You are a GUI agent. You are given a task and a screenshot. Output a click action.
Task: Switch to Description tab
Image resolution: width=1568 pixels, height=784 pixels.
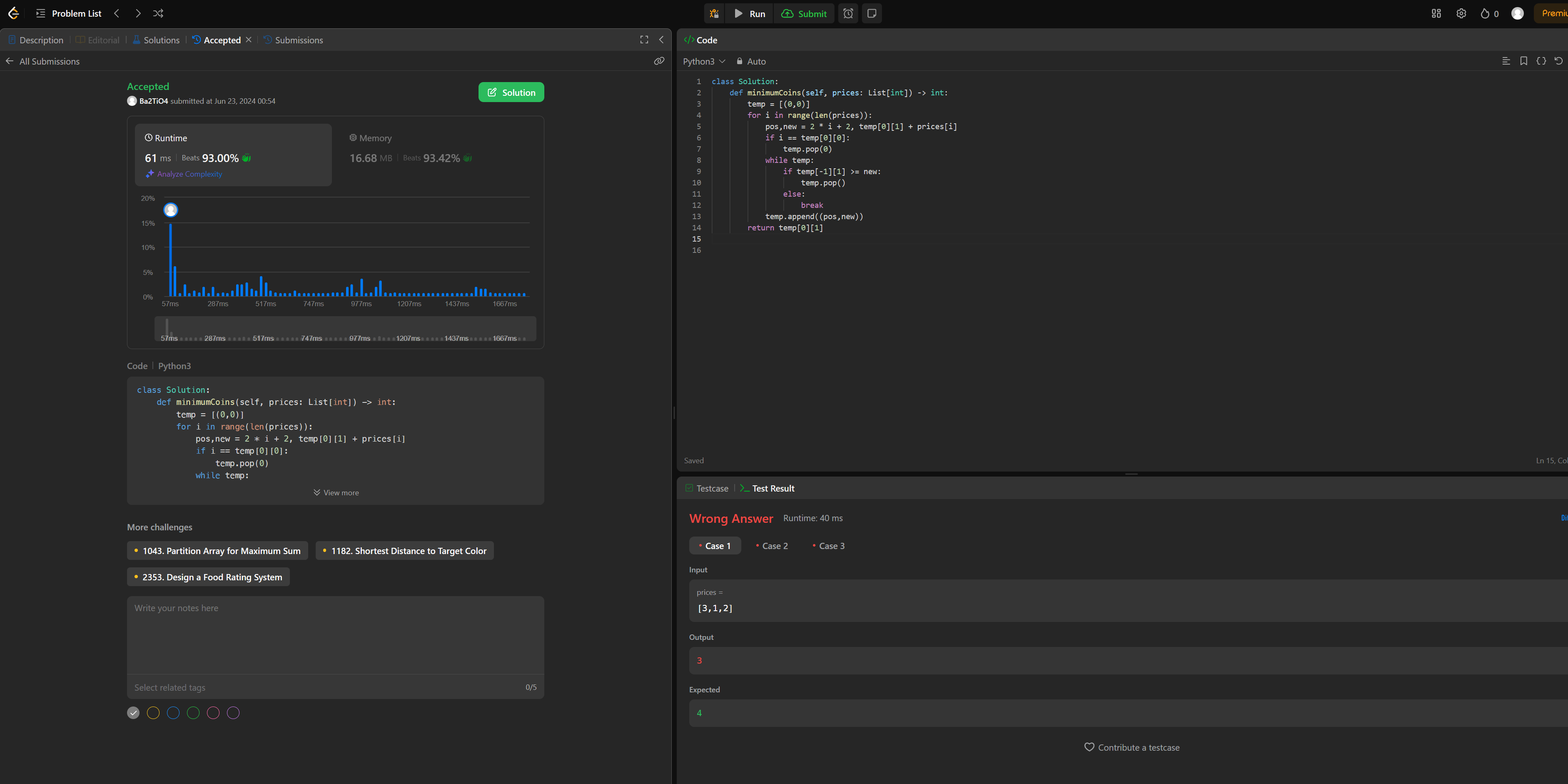click(36, 40)
